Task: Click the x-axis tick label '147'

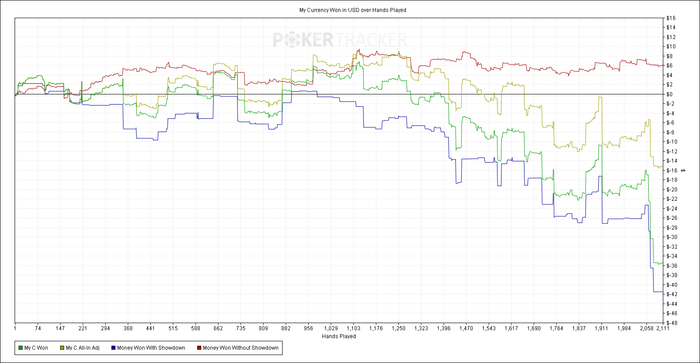Action: tap(60, 329)
